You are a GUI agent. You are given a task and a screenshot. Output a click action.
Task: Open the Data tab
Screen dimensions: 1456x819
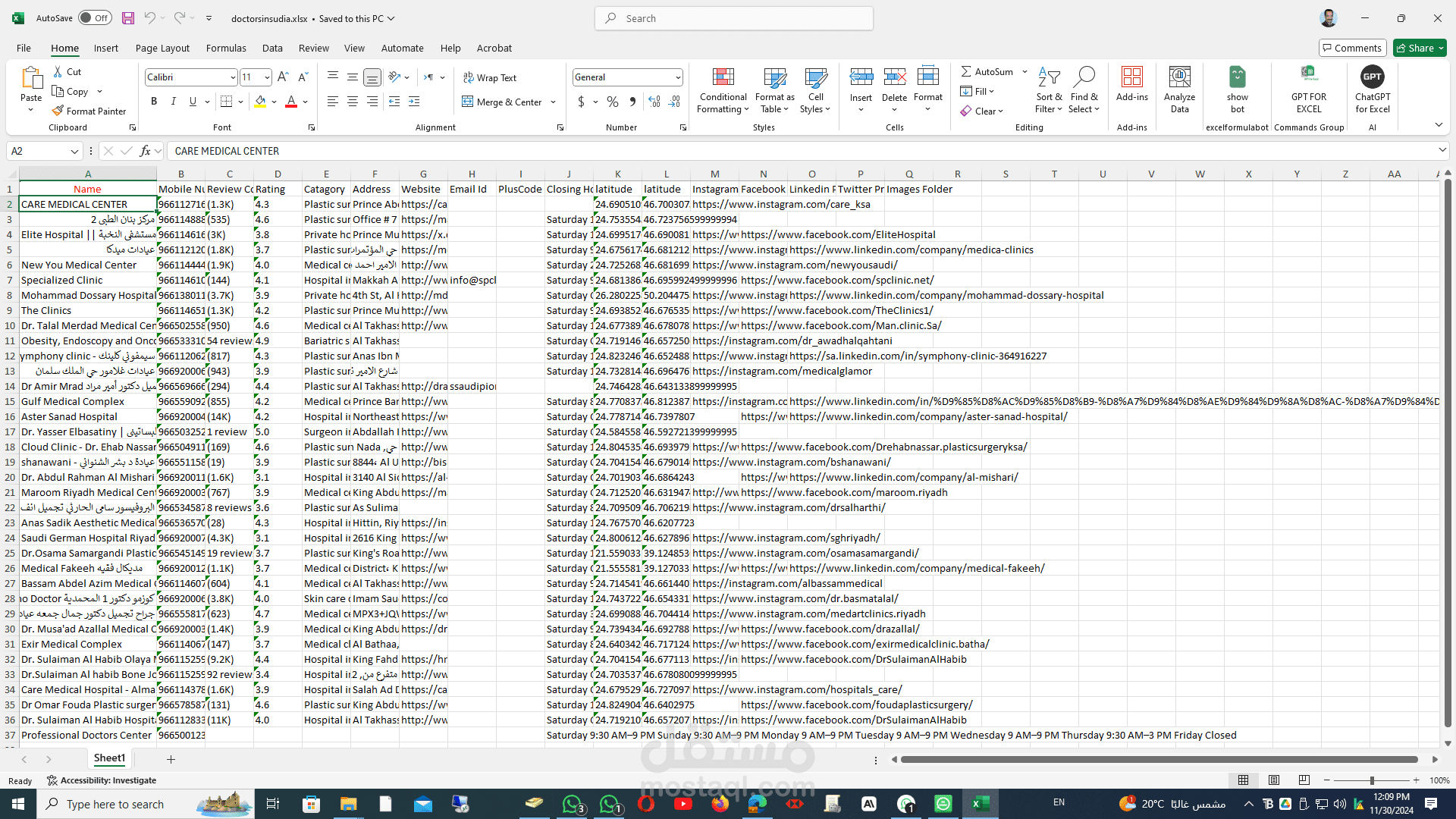pyautogui.click(x=272, y=48)
